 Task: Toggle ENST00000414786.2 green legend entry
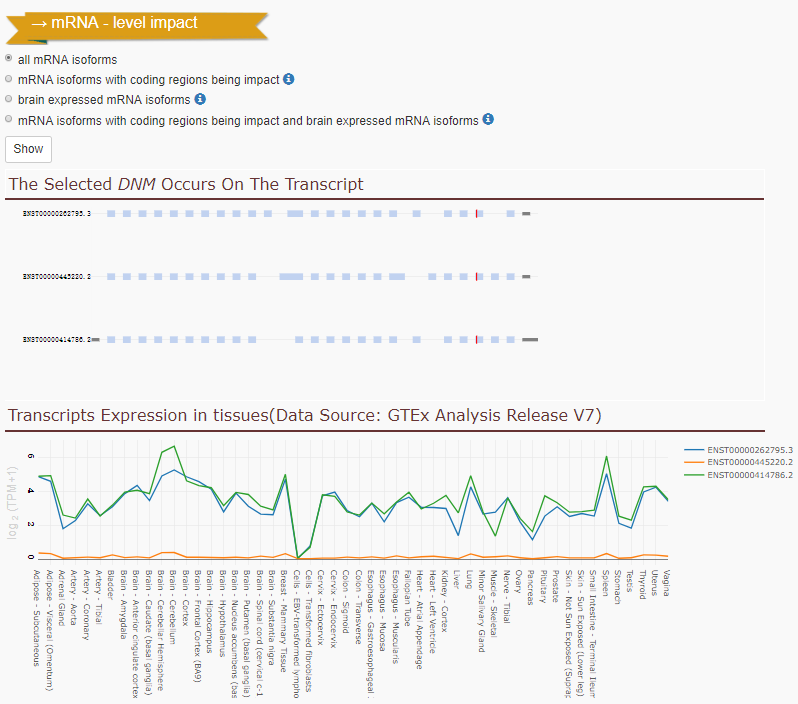pyautogui.click(x=738, y=475)
